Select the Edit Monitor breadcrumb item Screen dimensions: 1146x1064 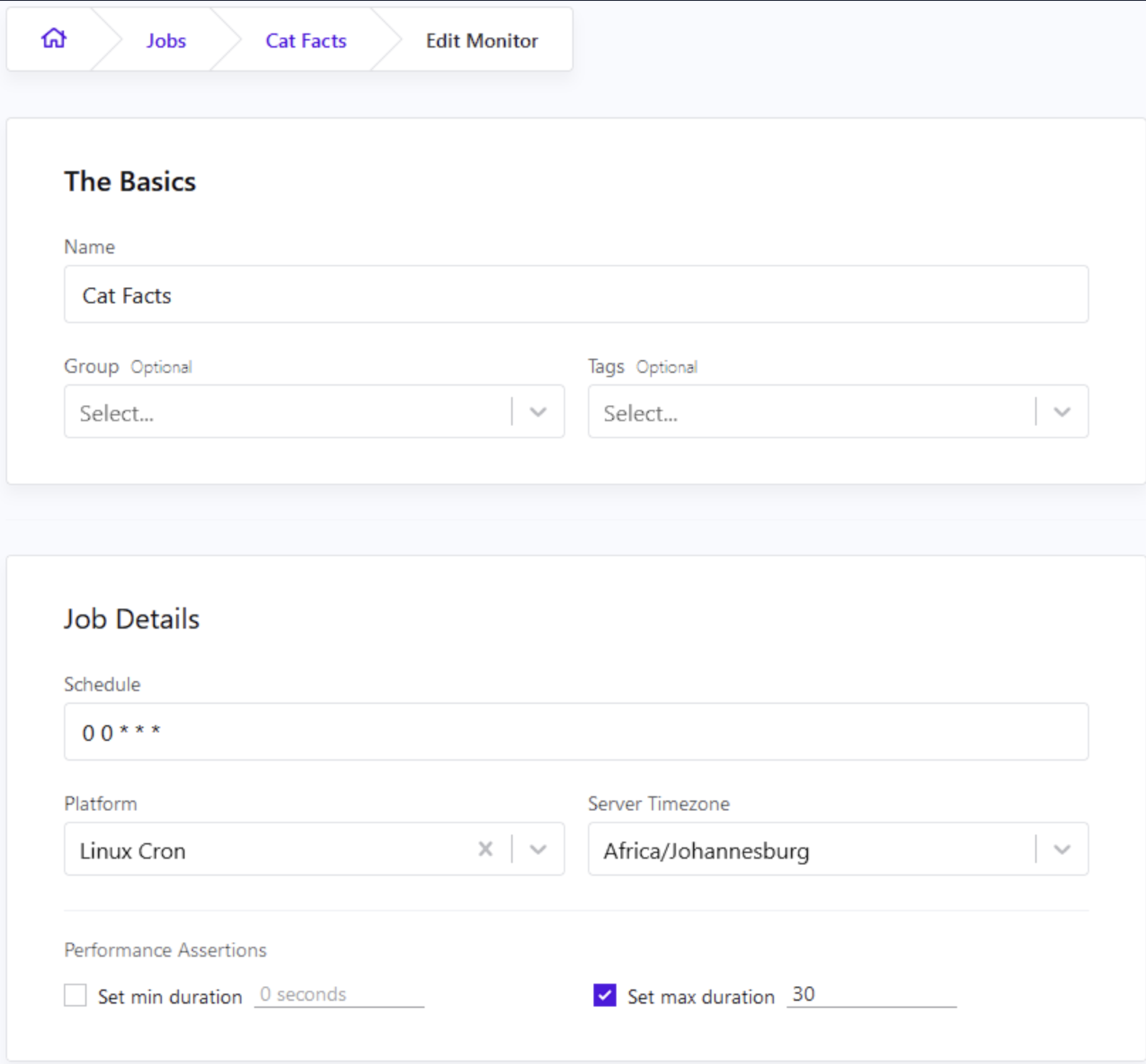coord(481,41)
